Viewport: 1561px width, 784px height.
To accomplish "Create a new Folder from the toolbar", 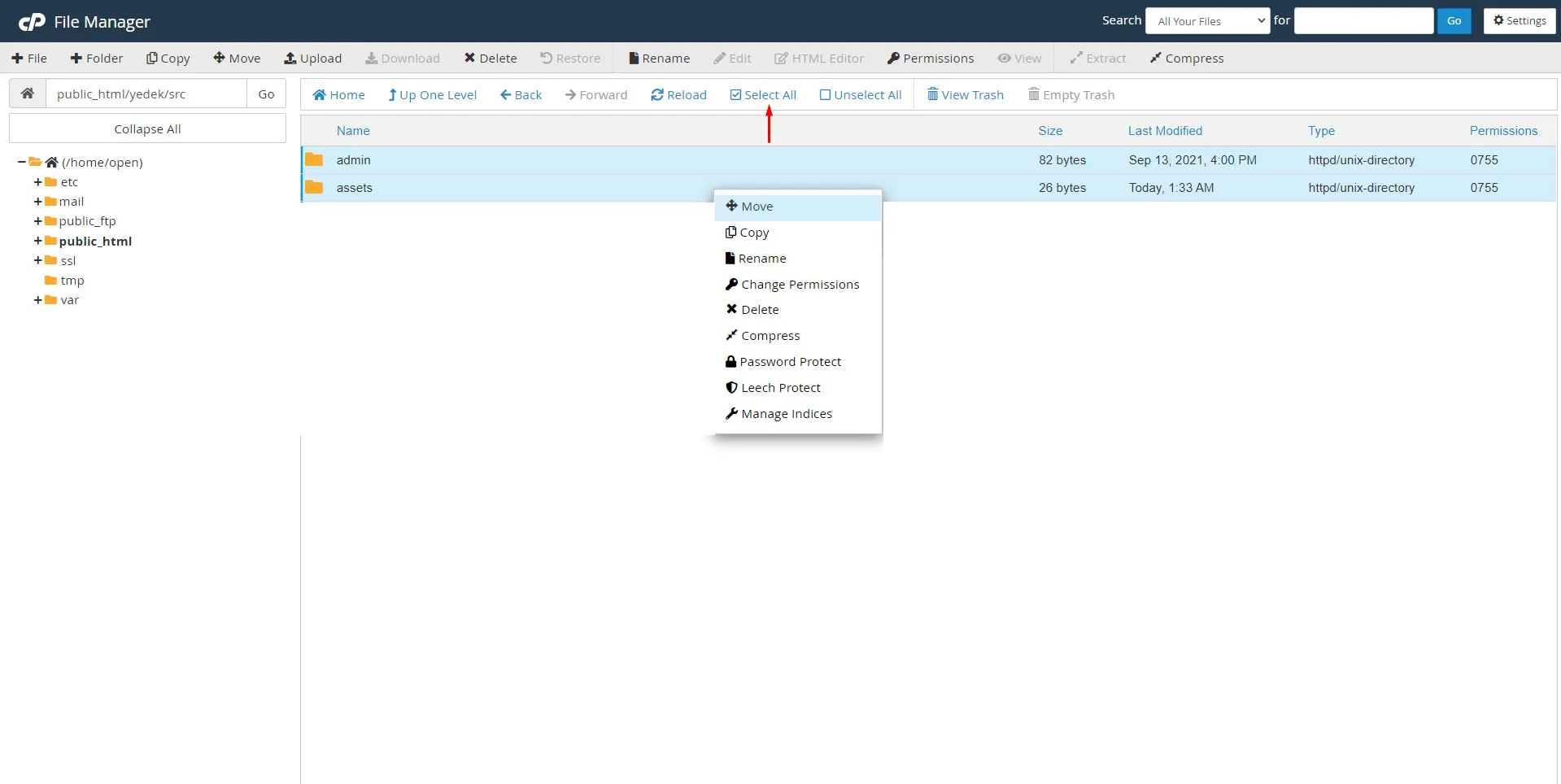I will 96,59.
